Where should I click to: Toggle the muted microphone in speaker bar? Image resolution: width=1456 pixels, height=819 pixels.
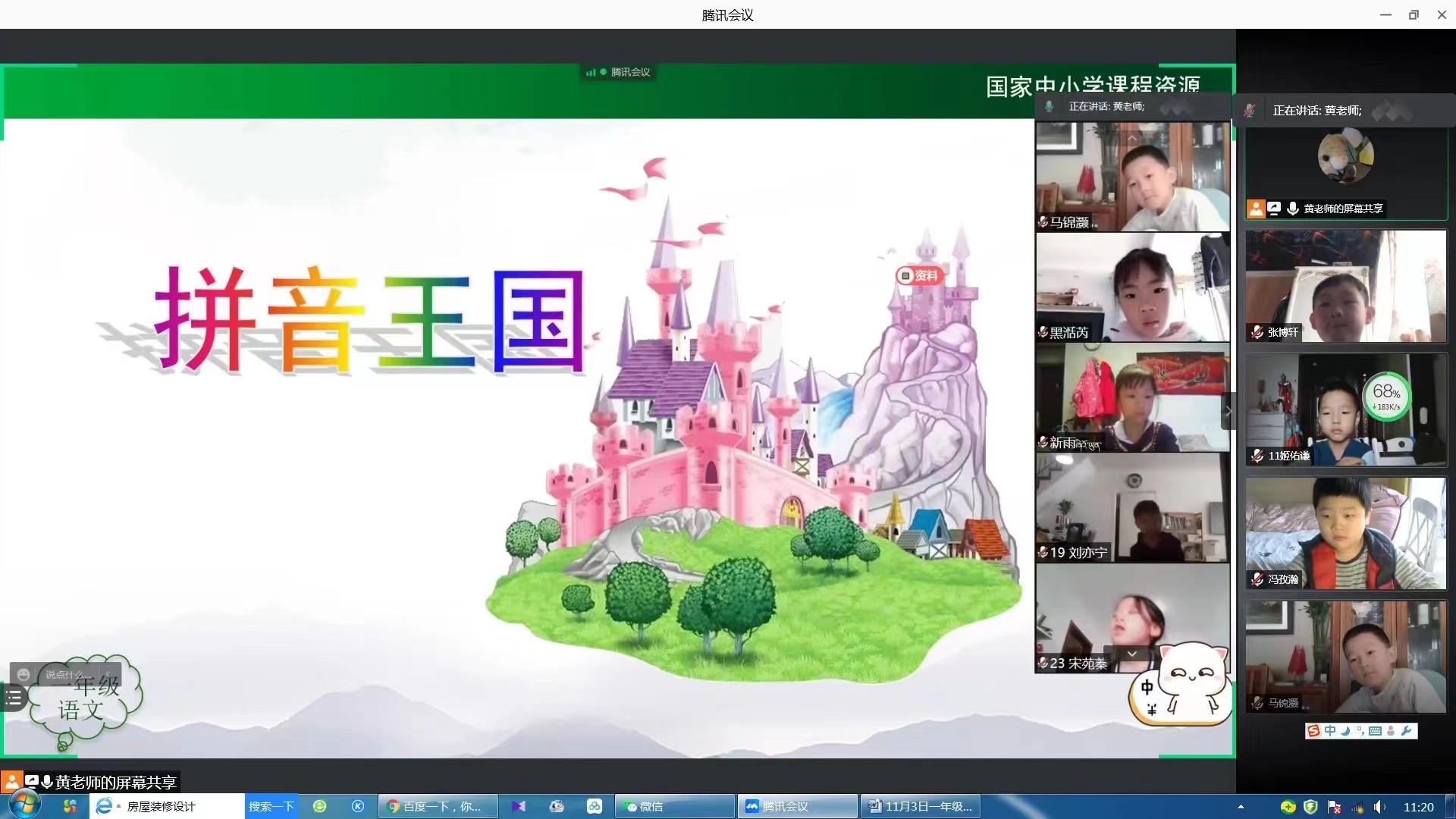pos(1249,111)
